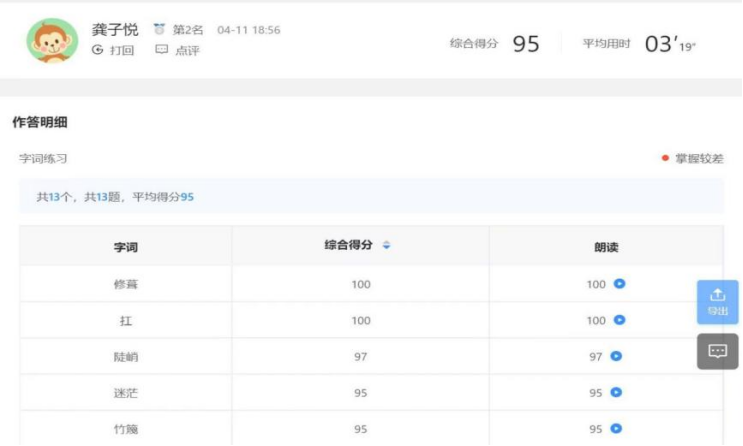Click the 字词 column header
Viewport: 743px width, 446px height.
[126, 246]
